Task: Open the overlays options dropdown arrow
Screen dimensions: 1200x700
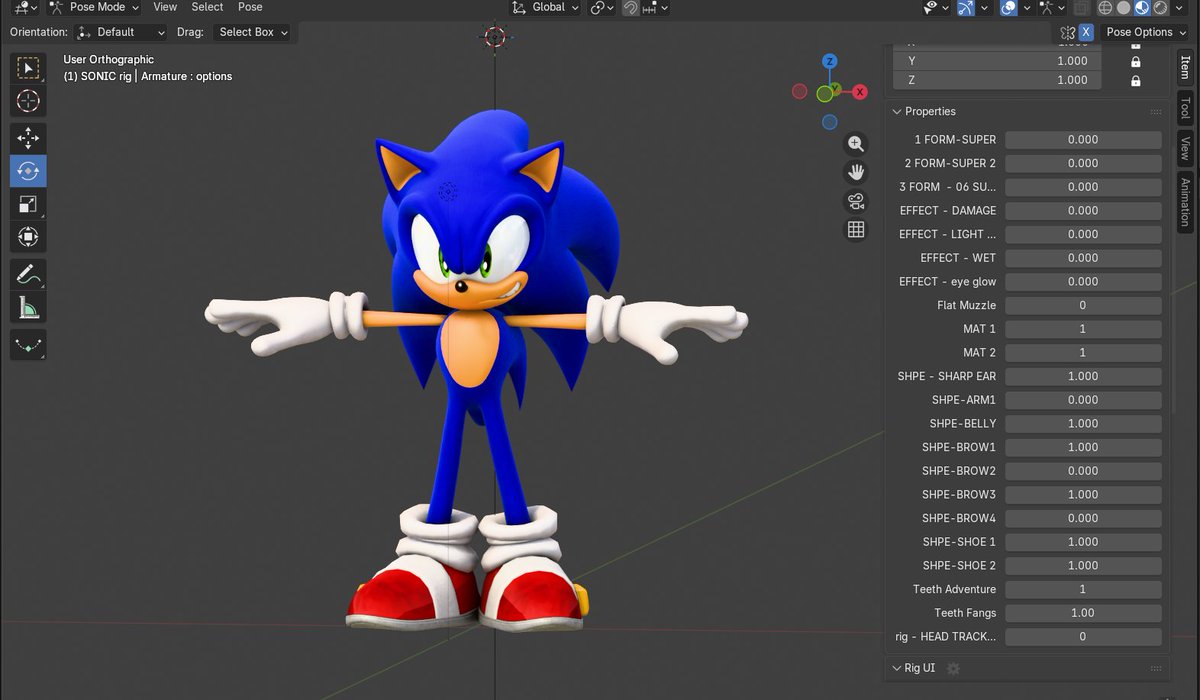Action: 1027,8
